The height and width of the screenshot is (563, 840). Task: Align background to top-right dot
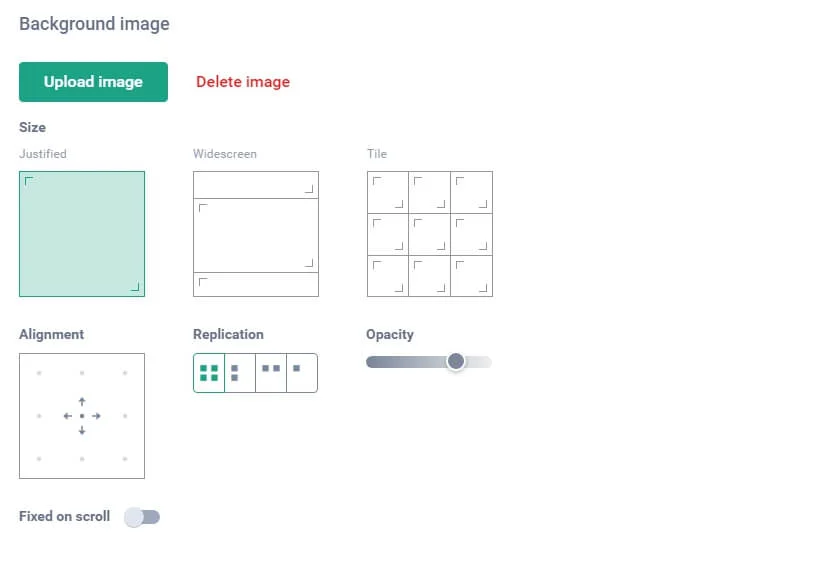pyautogui.click(x=125, y=373)
